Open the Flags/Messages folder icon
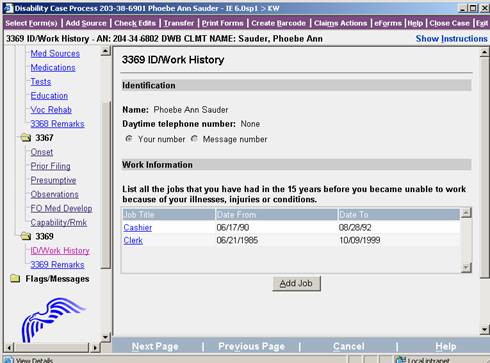The width and height of the screenshot is (490, 363). click(15, 278)
